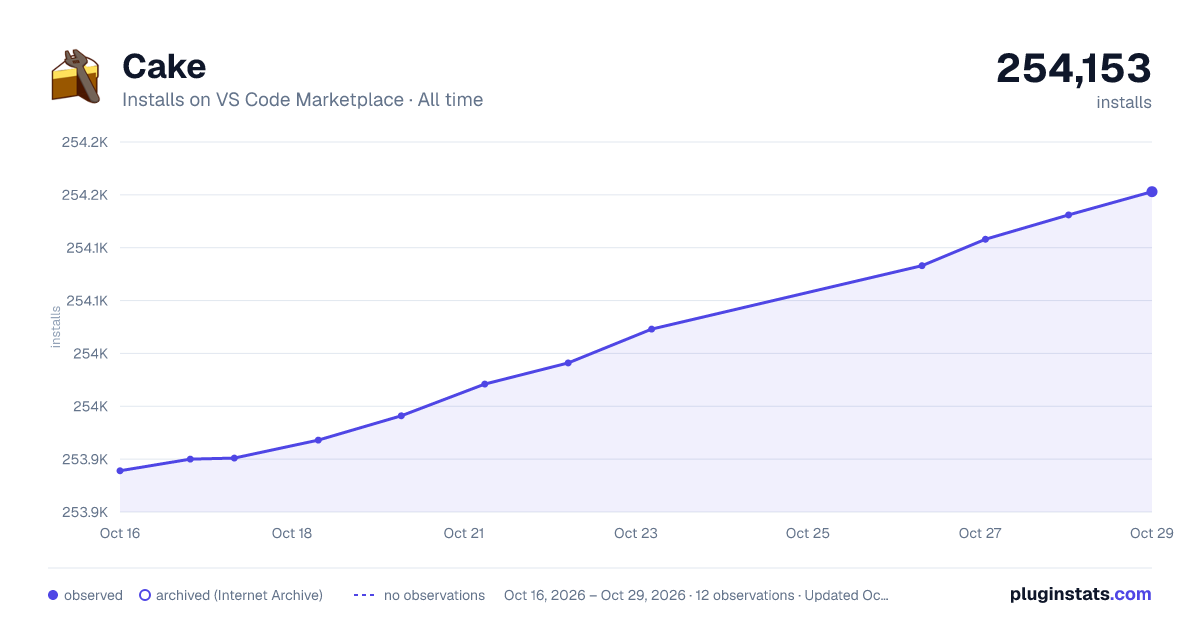Select the Oct 16 first data point
1200x630 pixels.
click(120, 471)
